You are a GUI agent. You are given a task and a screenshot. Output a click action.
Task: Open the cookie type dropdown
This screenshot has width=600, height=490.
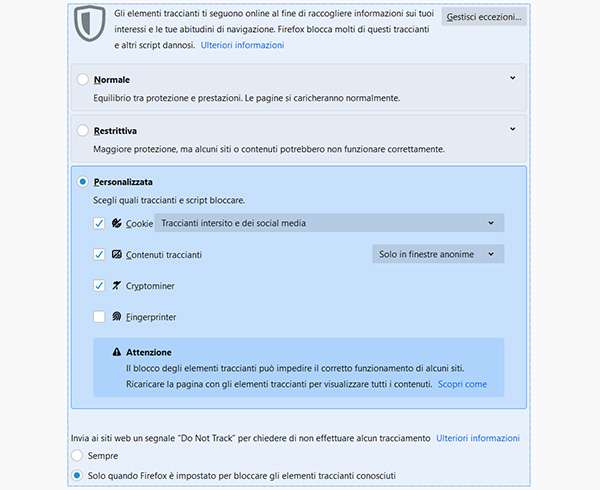329,223
